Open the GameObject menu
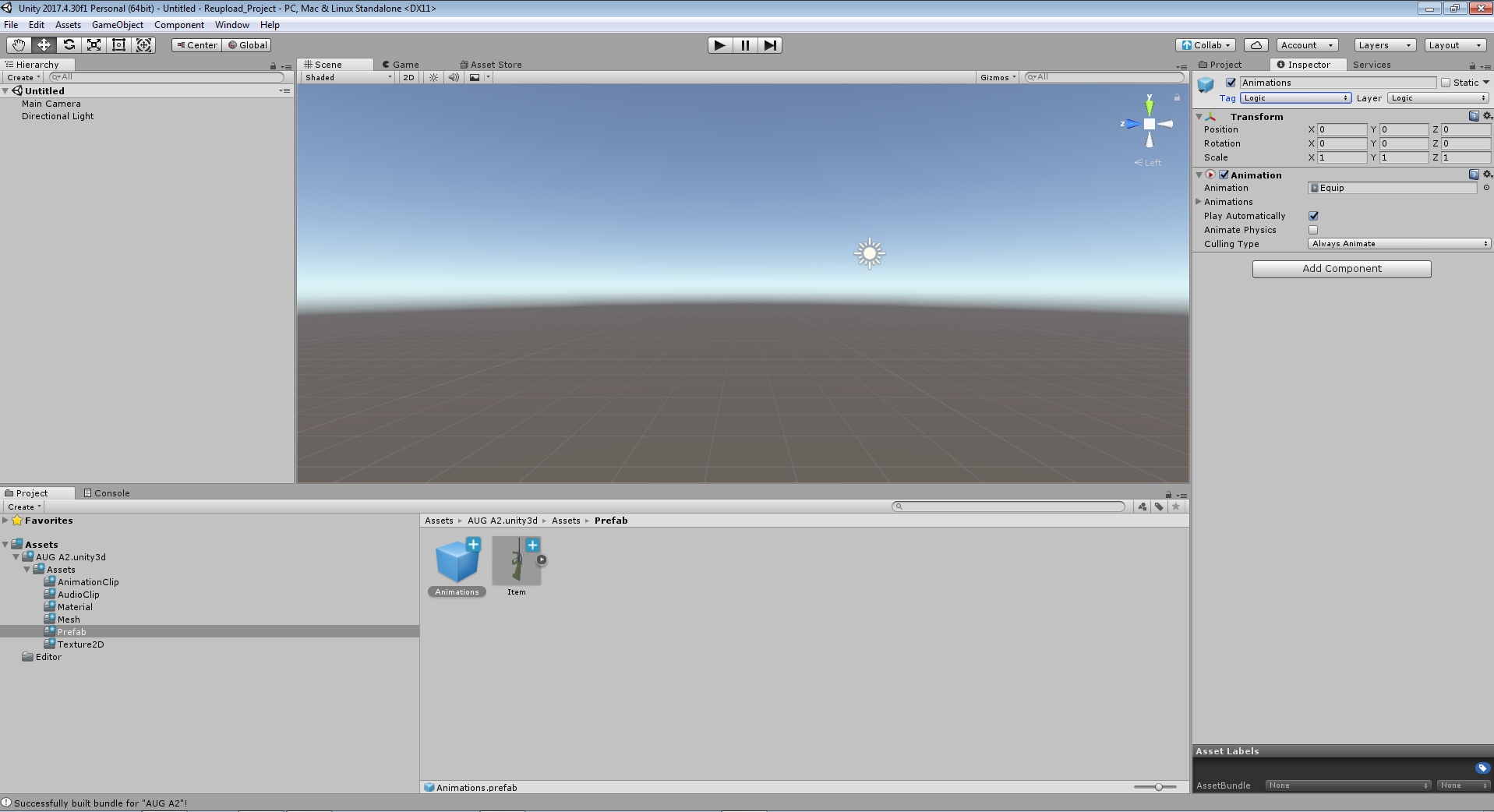Image resolution: width=1494 pixels, height=812 pixels. click(118, 25)
